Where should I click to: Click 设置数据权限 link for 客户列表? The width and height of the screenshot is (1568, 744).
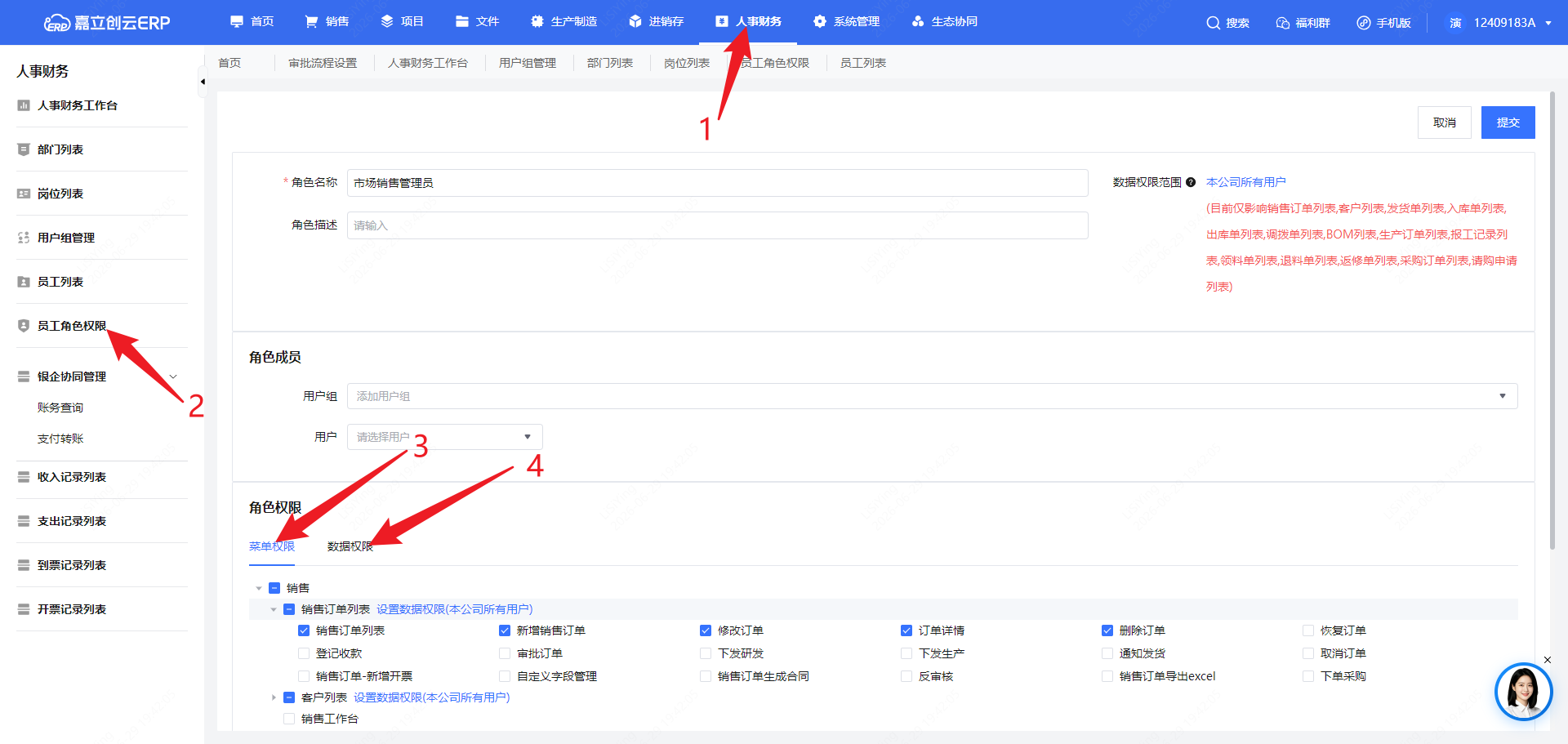(432, 697)
